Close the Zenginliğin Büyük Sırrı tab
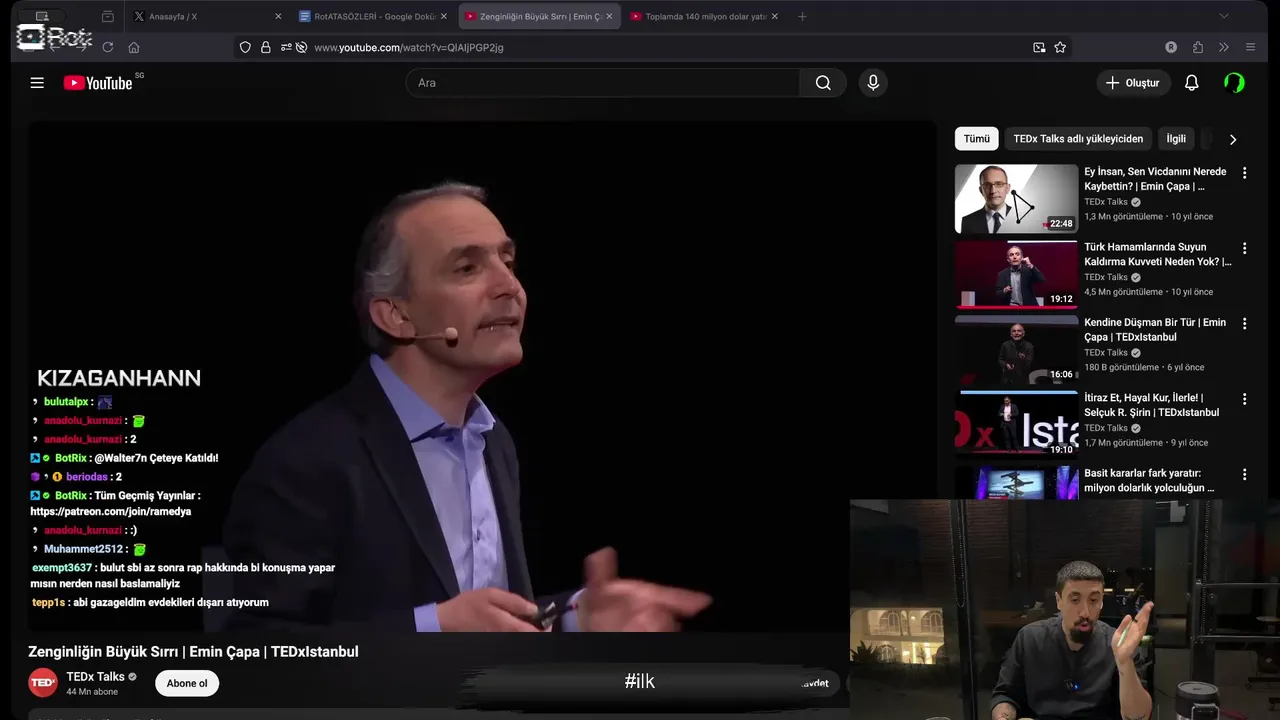The image size is (1280, 720). coord(609,16)
